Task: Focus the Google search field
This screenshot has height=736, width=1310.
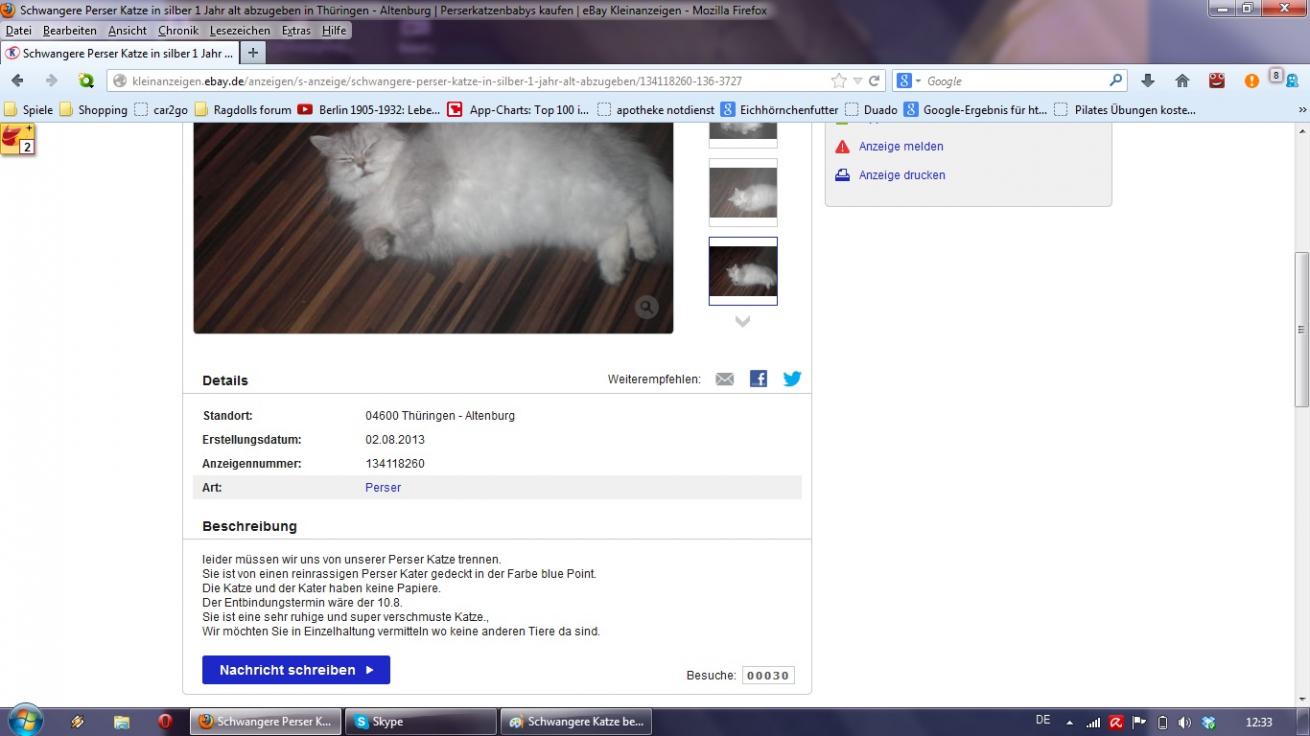Action: pos(1015,81)
